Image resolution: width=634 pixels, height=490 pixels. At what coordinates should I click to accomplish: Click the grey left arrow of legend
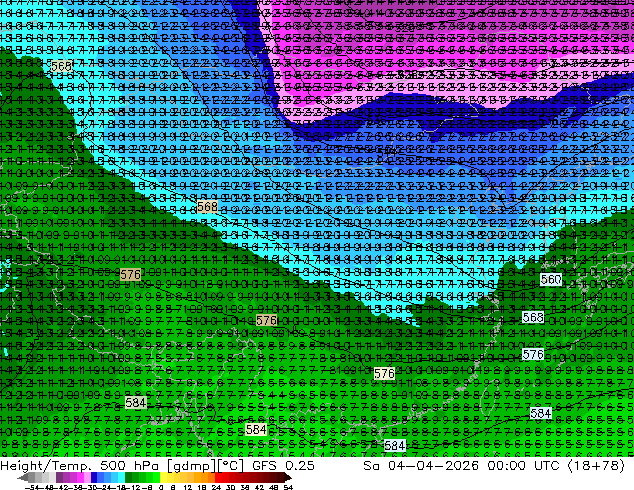coord(22,477)
